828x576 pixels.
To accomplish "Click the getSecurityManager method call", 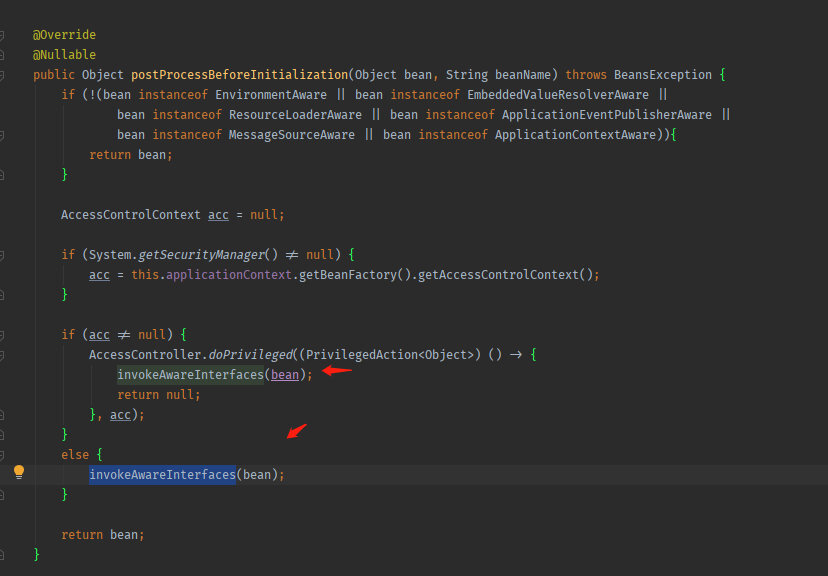I will click(201, 255).
